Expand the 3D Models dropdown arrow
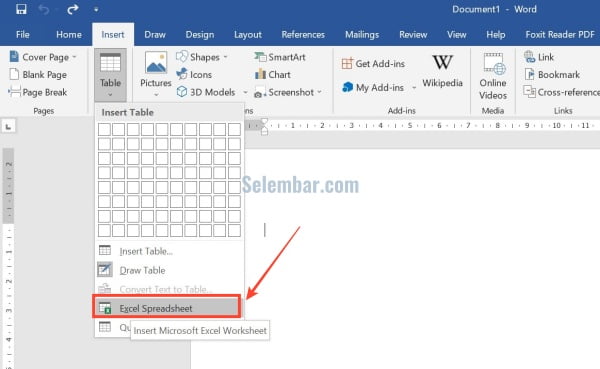The height and width of the screenshot is (369, 600). pos(245,92)
